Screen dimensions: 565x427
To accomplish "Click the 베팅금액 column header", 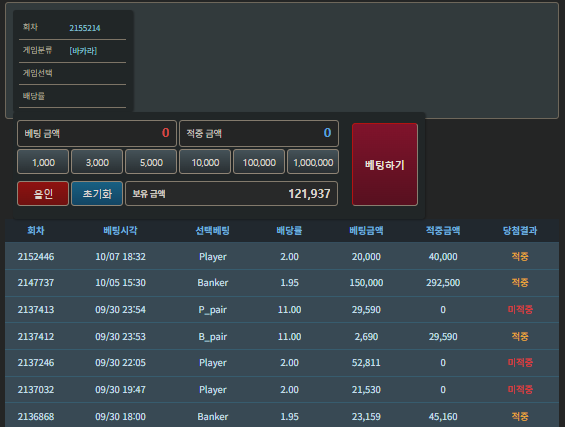I will pyautogui.click(x=366, y=231).
